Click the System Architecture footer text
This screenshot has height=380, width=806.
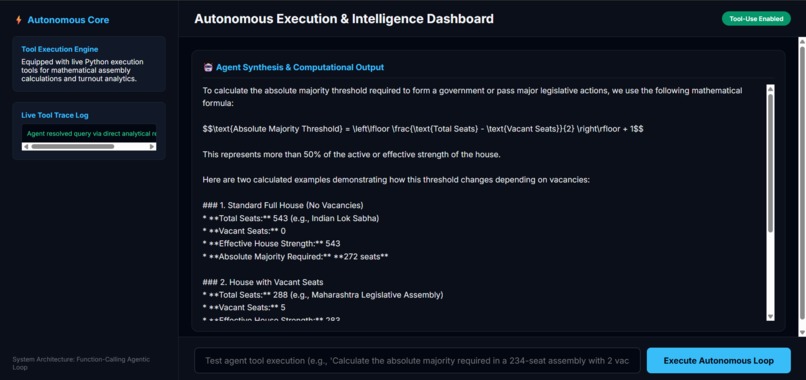pyautogui.click(x=81, y=364)
